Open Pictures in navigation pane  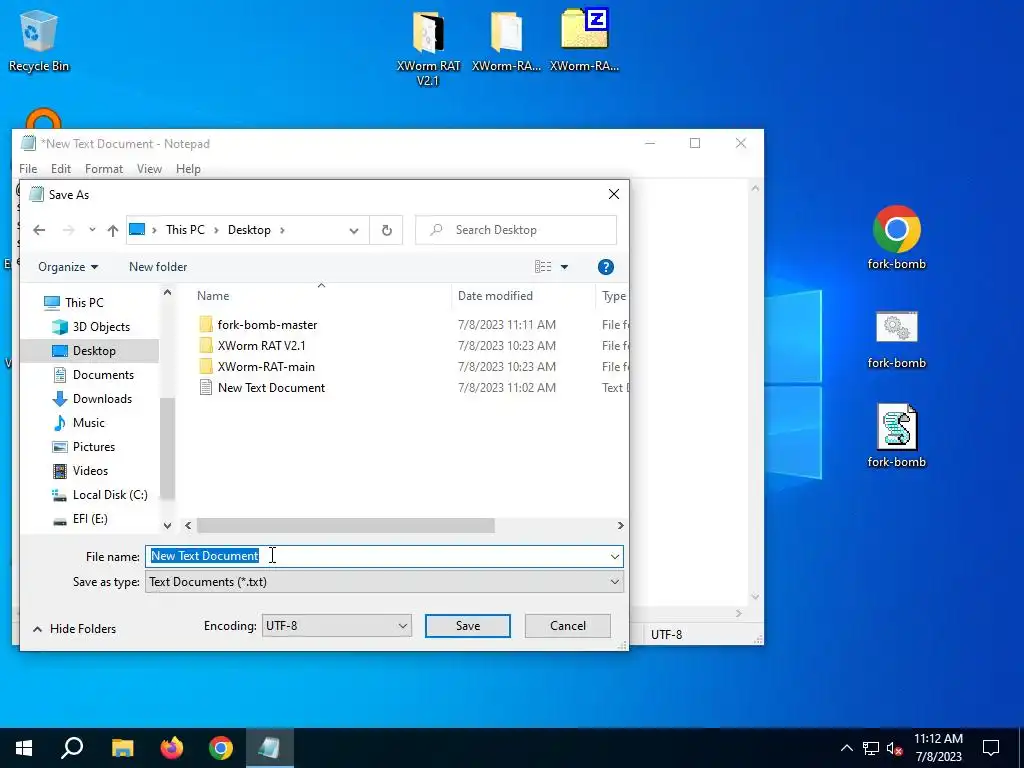click(x=93, y=447)
